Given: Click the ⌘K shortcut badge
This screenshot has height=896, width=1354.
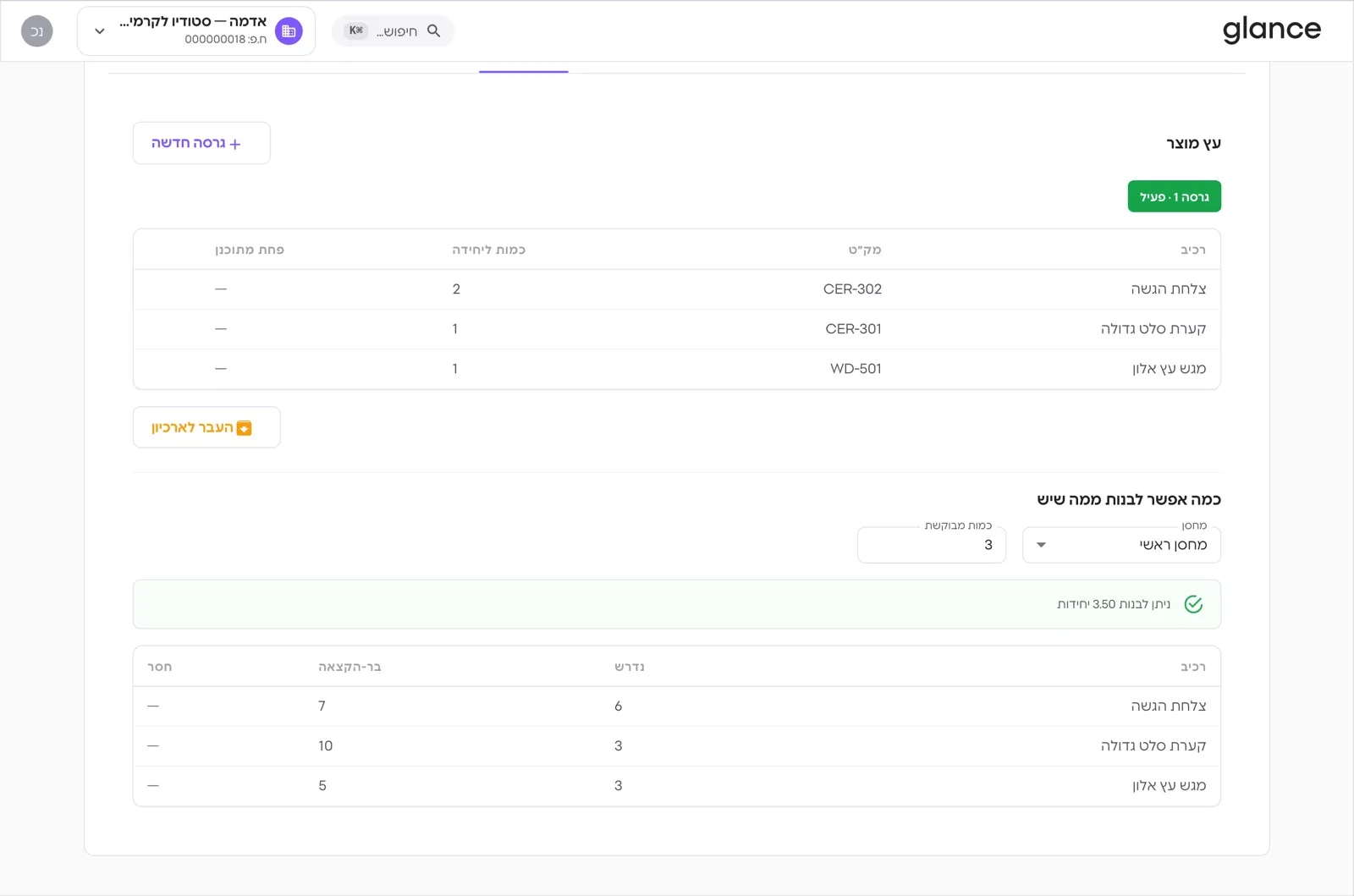Looking at the screenshot, I should pos(356,30).
